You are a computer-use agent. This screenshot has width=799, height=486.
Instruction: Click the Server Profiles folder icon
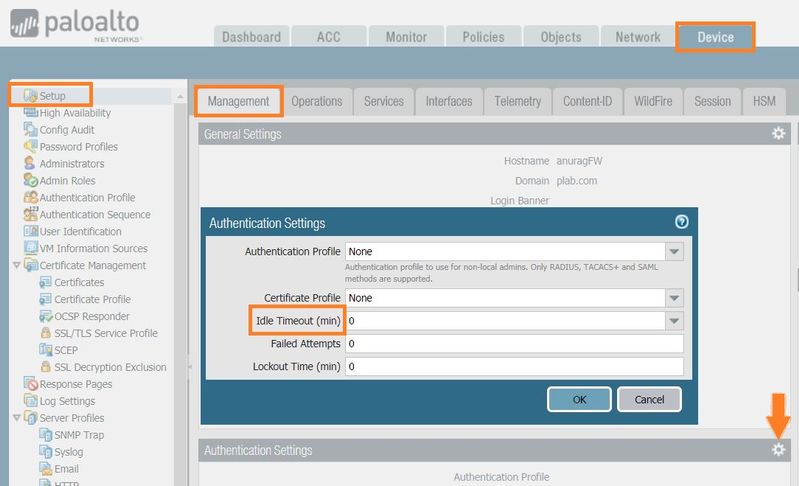pyautogui.click(x=31, y=418)
